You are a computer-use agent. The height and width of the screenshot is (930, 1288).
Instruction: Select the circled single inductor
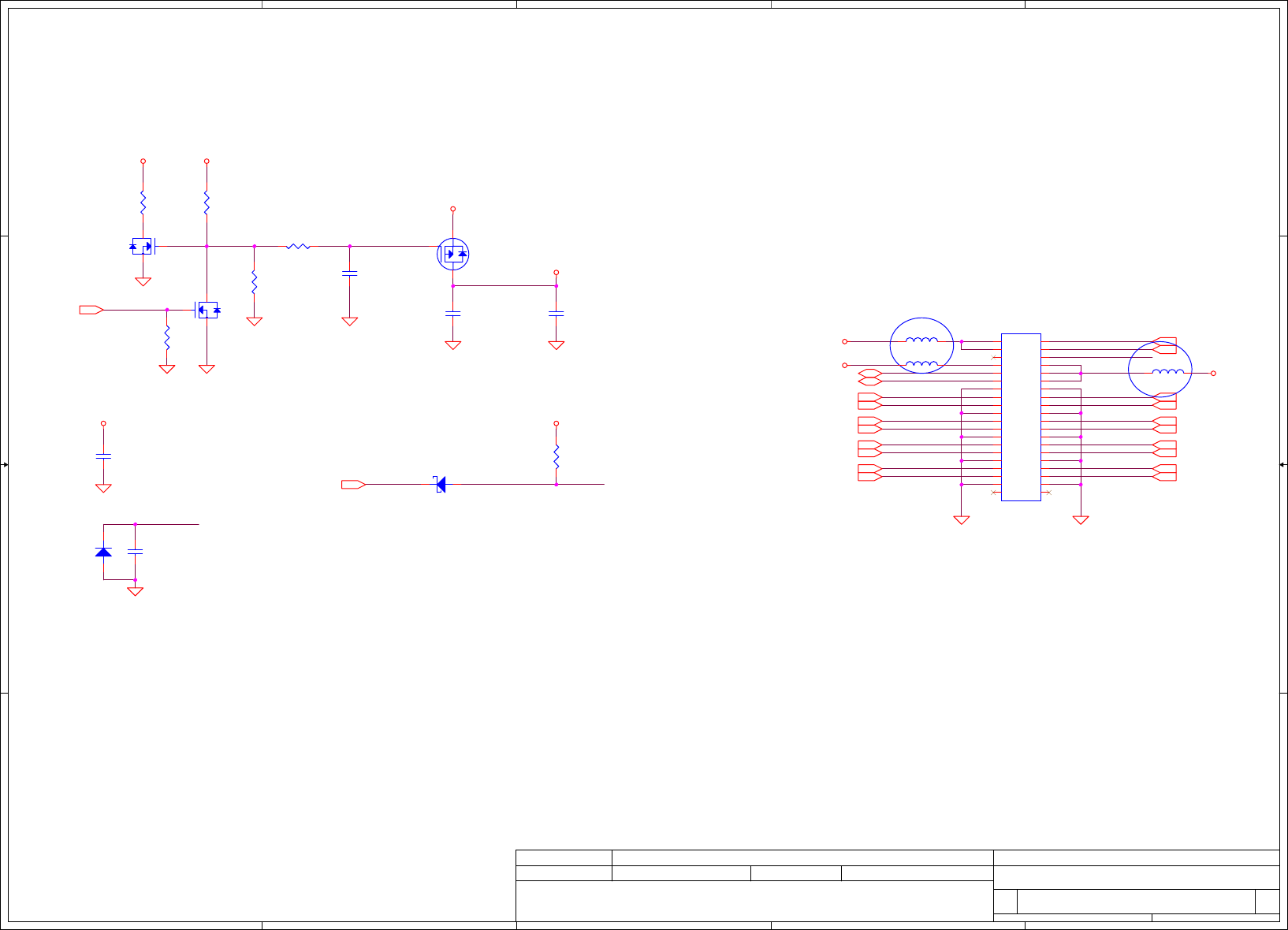coord(1160,369)
